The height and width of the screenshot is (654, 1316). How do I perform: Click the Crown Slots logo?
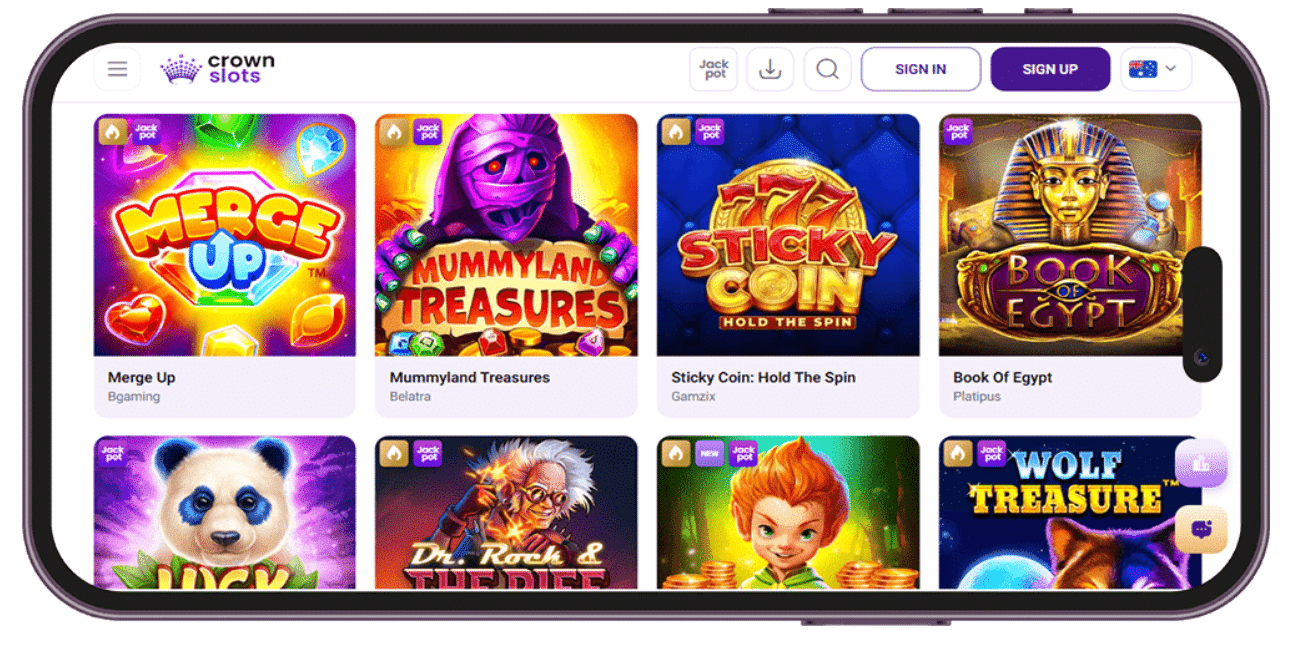[217, 69]
